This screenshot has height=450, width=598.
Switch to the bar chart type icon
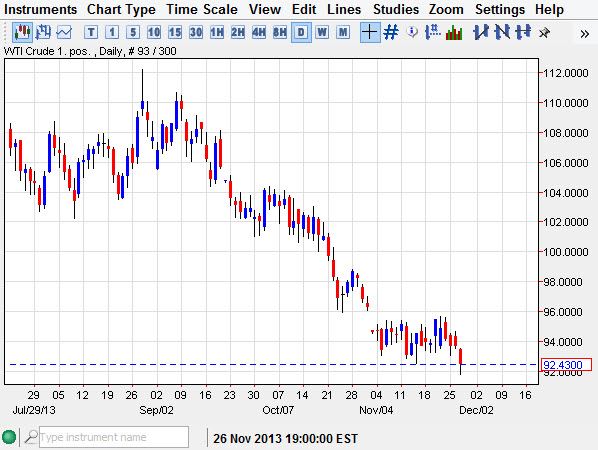pos(43,32)
